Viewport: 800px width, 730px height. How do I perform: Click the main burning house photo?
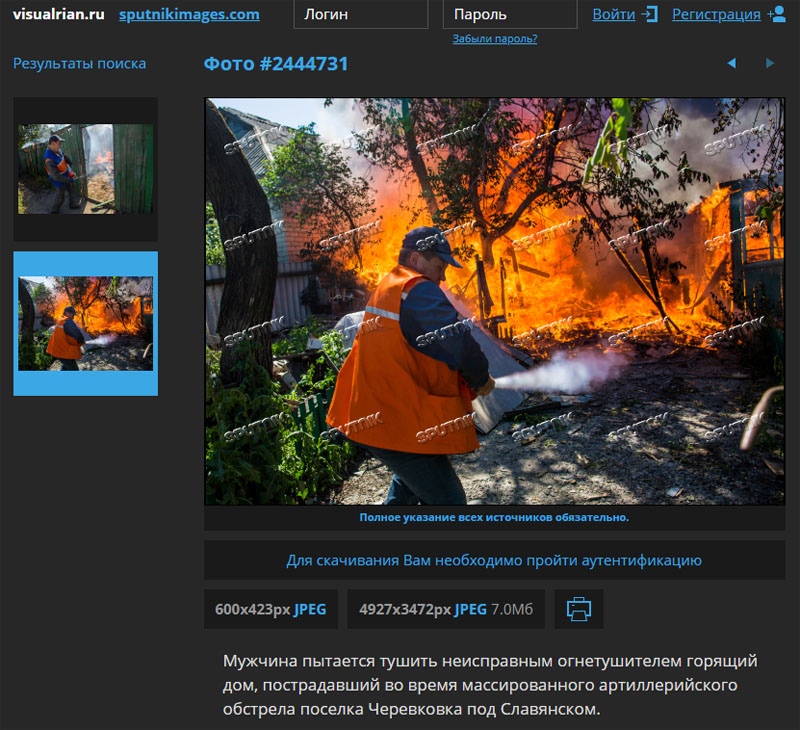494,301
